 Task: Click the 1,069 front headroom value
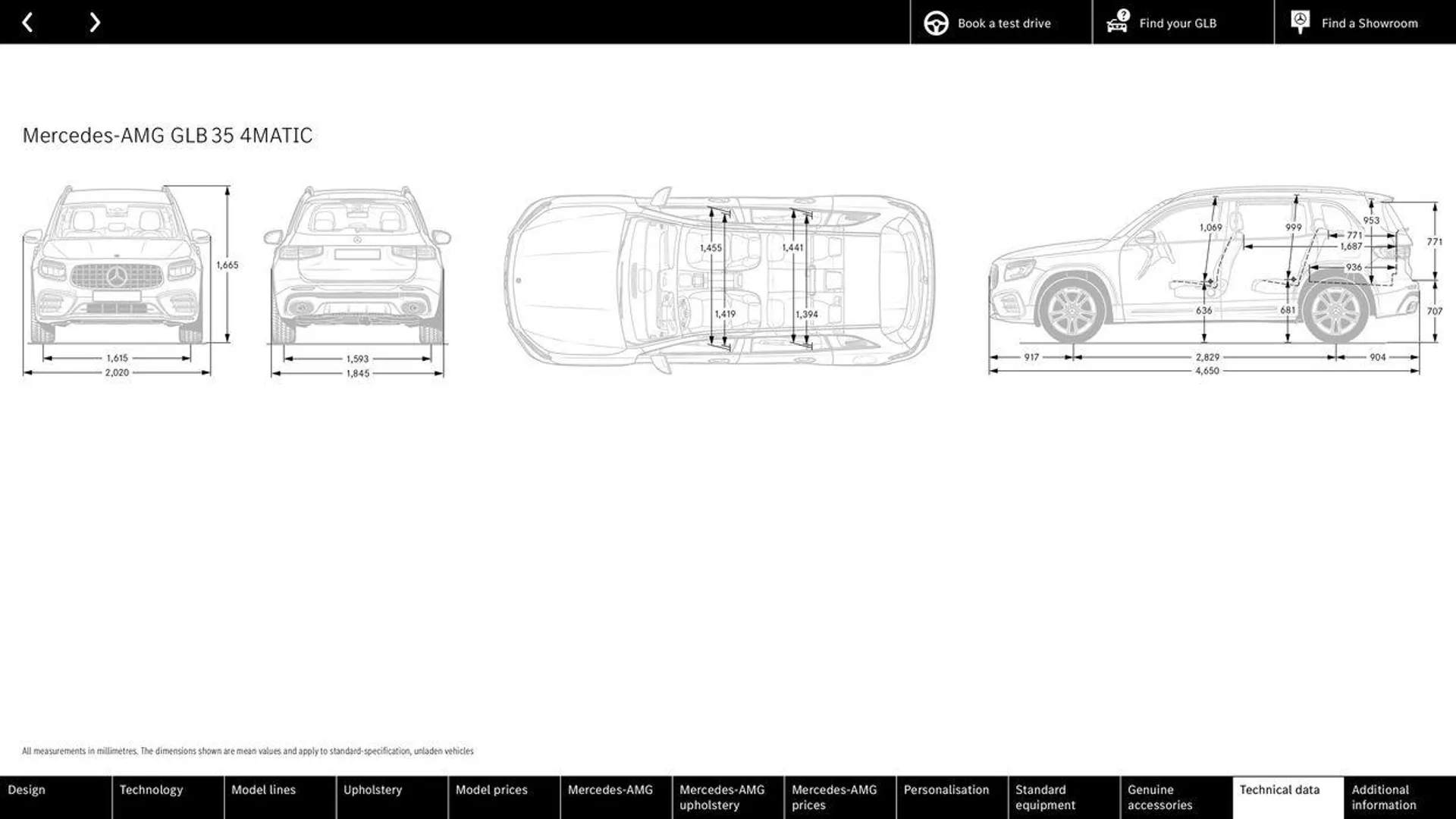point(1210,227)
